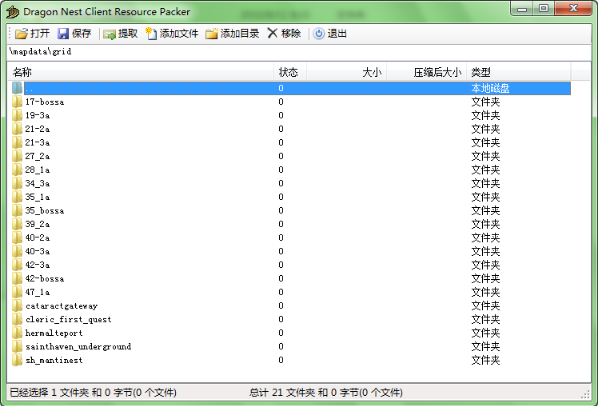Select the 47_1a folder name
The image size is (600, 406).
38,292
